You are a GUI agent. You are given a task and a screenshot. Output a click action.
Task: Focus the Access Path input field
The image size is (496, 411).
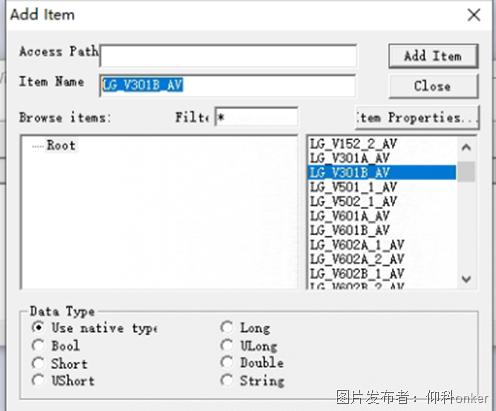click(x=228, y=56)
